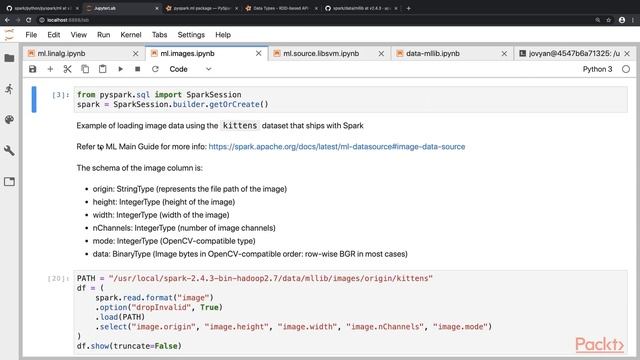Switch to pyspark.ml package browser tab

point(202,8)
